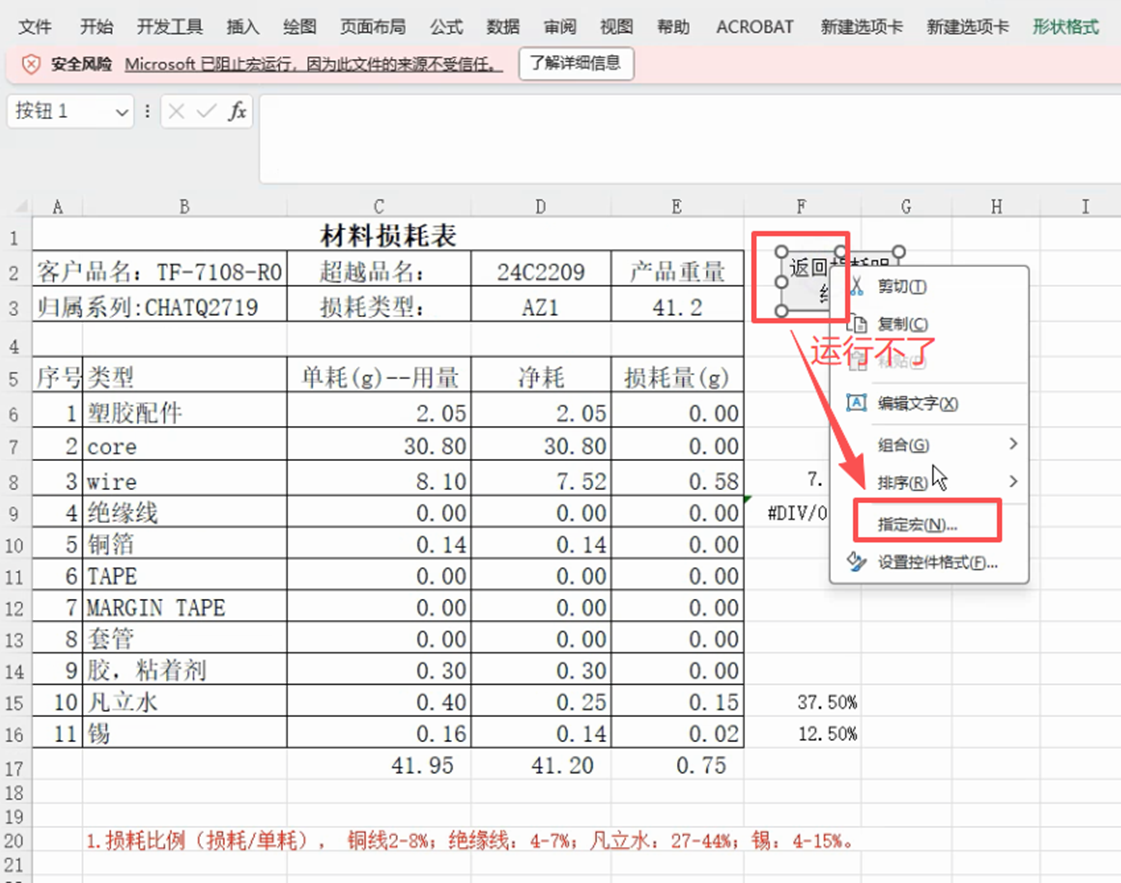Select row header 8
The height and width of the screenshot is (883, 1121).
(14, 481)
